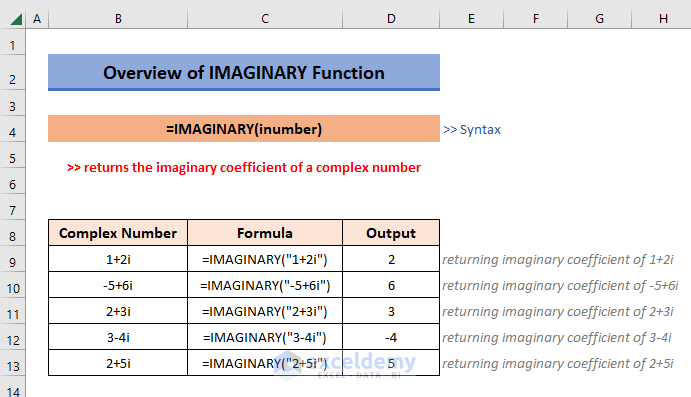Select the 'Complex Number' header cell

[x=118, y=233]
